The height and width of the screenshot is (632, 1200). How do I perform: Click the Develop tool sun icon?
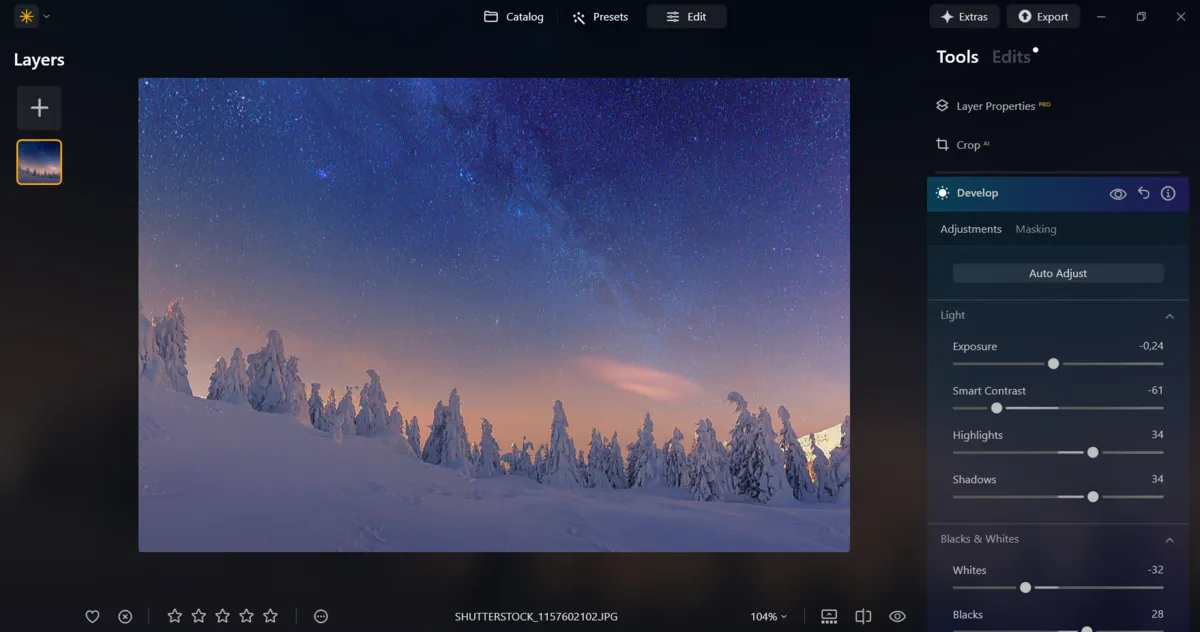(941, 192)
